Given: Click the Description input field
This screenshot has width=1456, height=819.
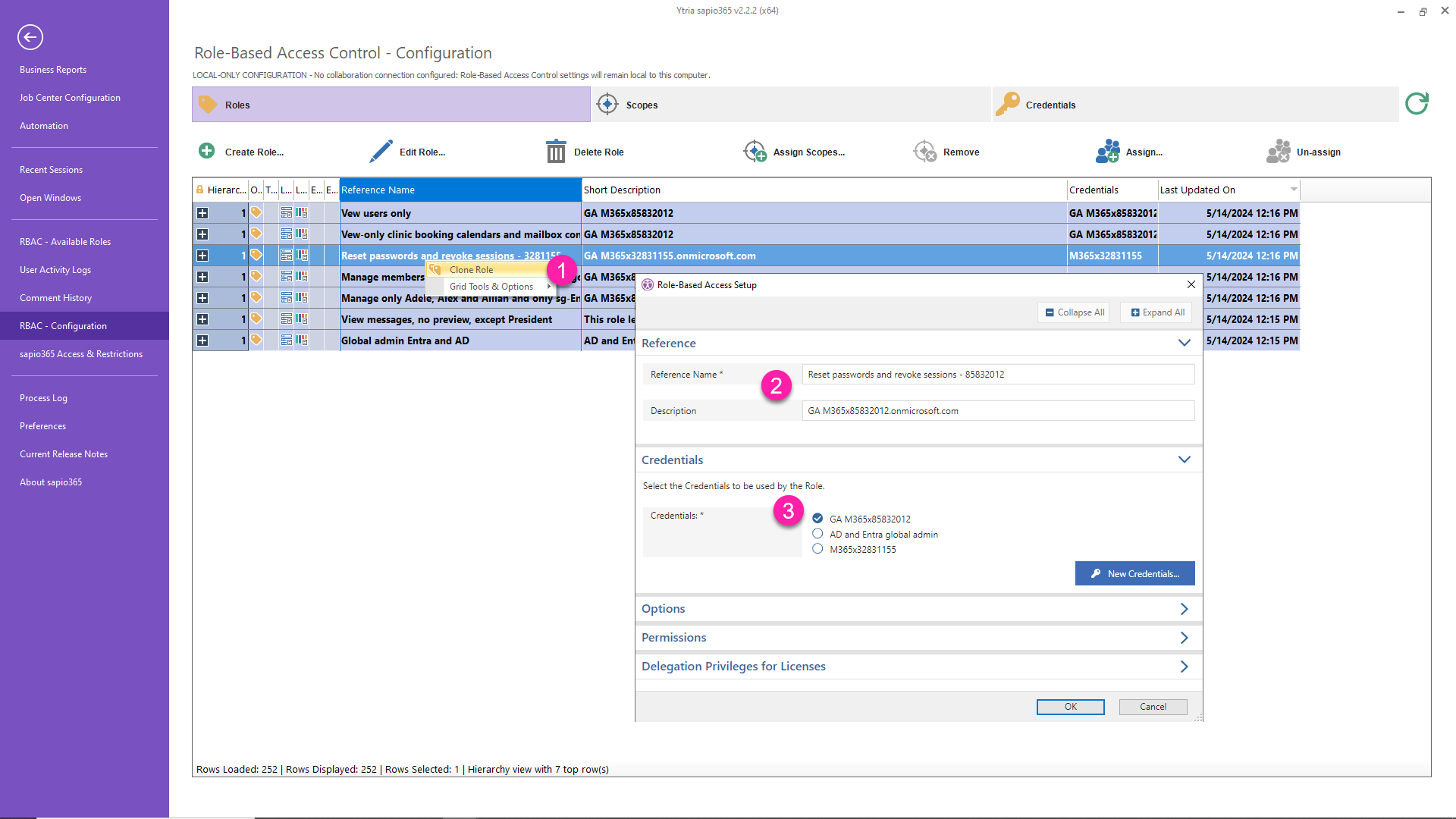Looking at the screenshot, I should [998, 410].
